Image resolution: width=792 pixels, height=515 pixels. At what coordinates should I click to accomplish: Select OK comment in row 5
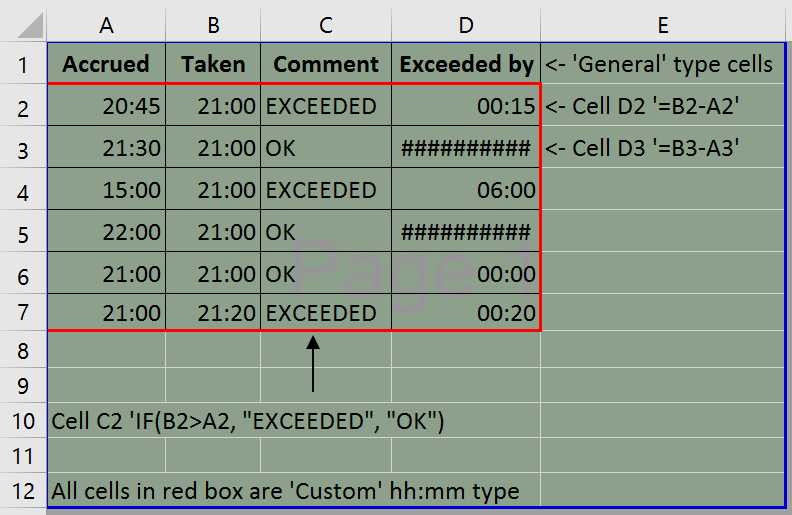click(326, 231)
